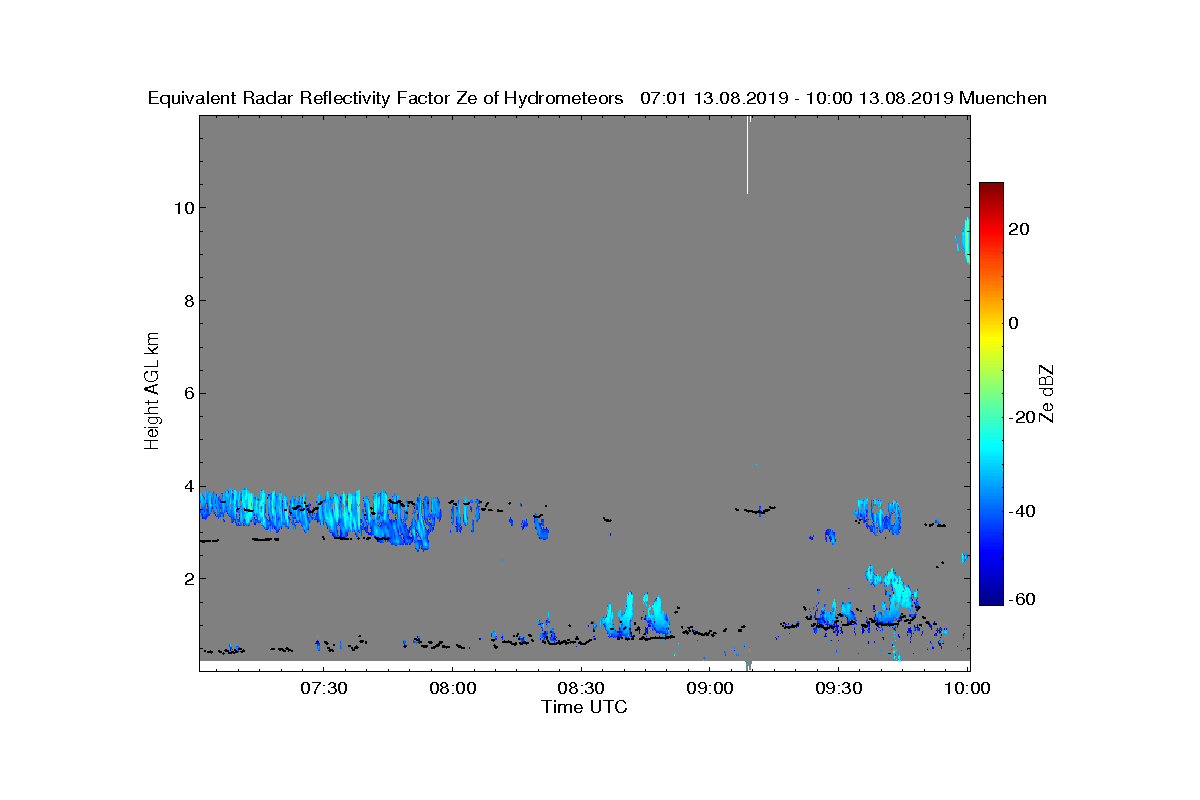Click the Height AGL km axis title

(152, 392)
